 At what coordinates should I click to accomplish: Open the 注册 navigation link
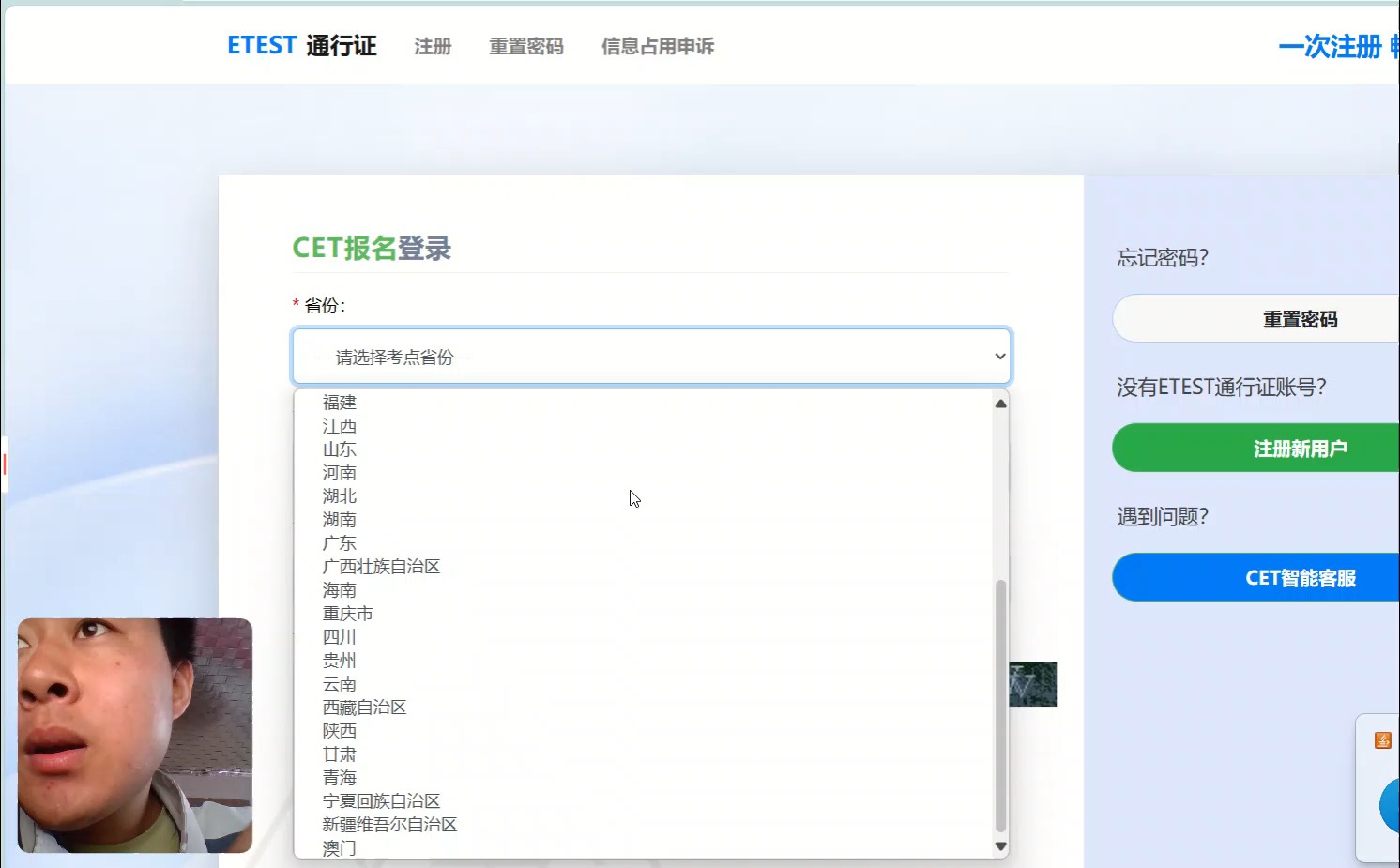[433, 46]
